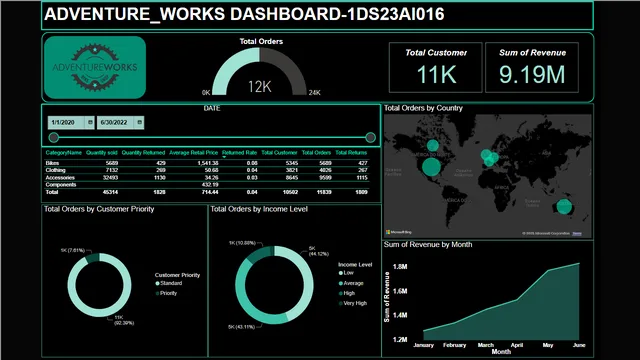The width and height of the screenshot is (640, 360).
Task: Filter by Priority in Customer Priority legend
Action: [166, 293]
